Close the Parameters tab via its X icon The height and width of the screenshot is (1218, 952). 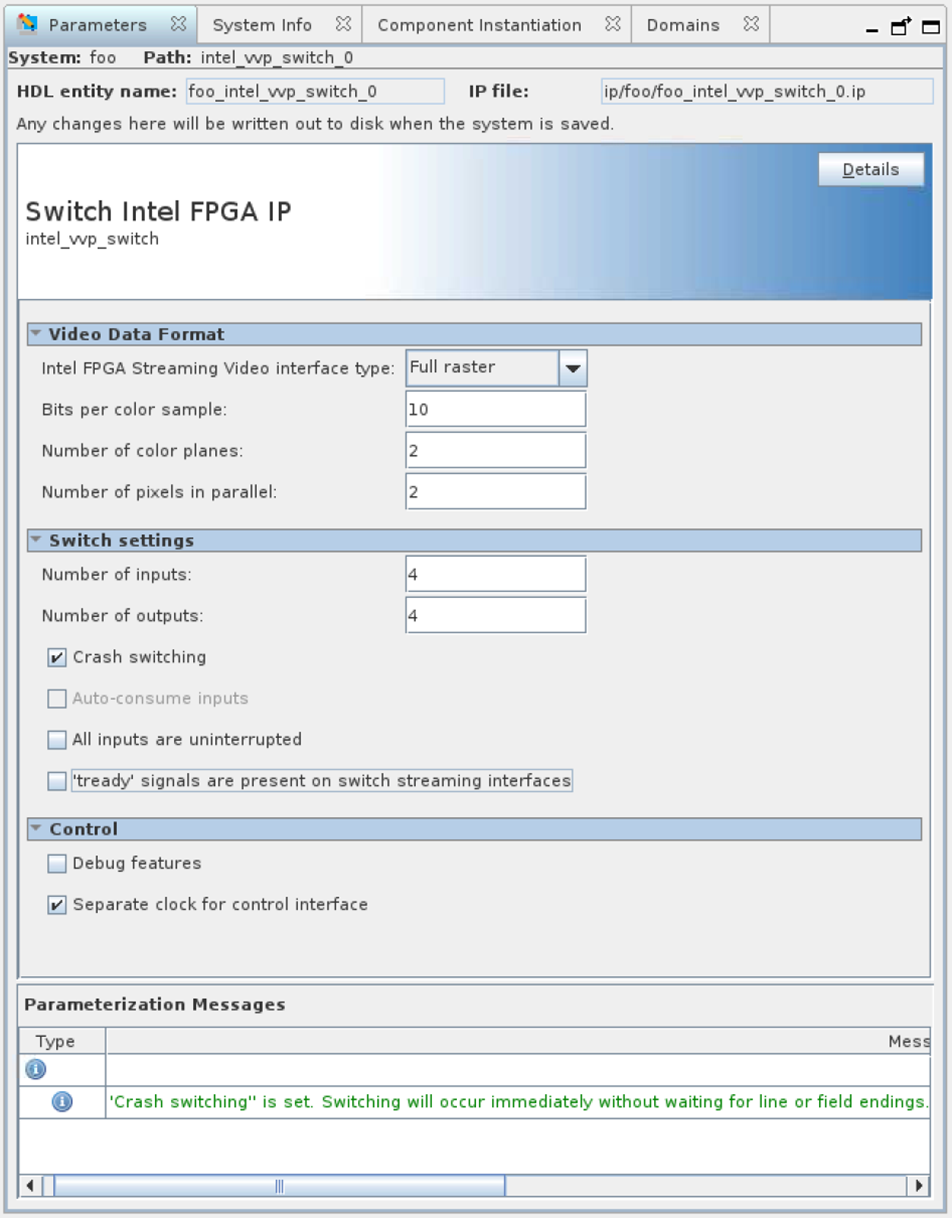(178, 24)
